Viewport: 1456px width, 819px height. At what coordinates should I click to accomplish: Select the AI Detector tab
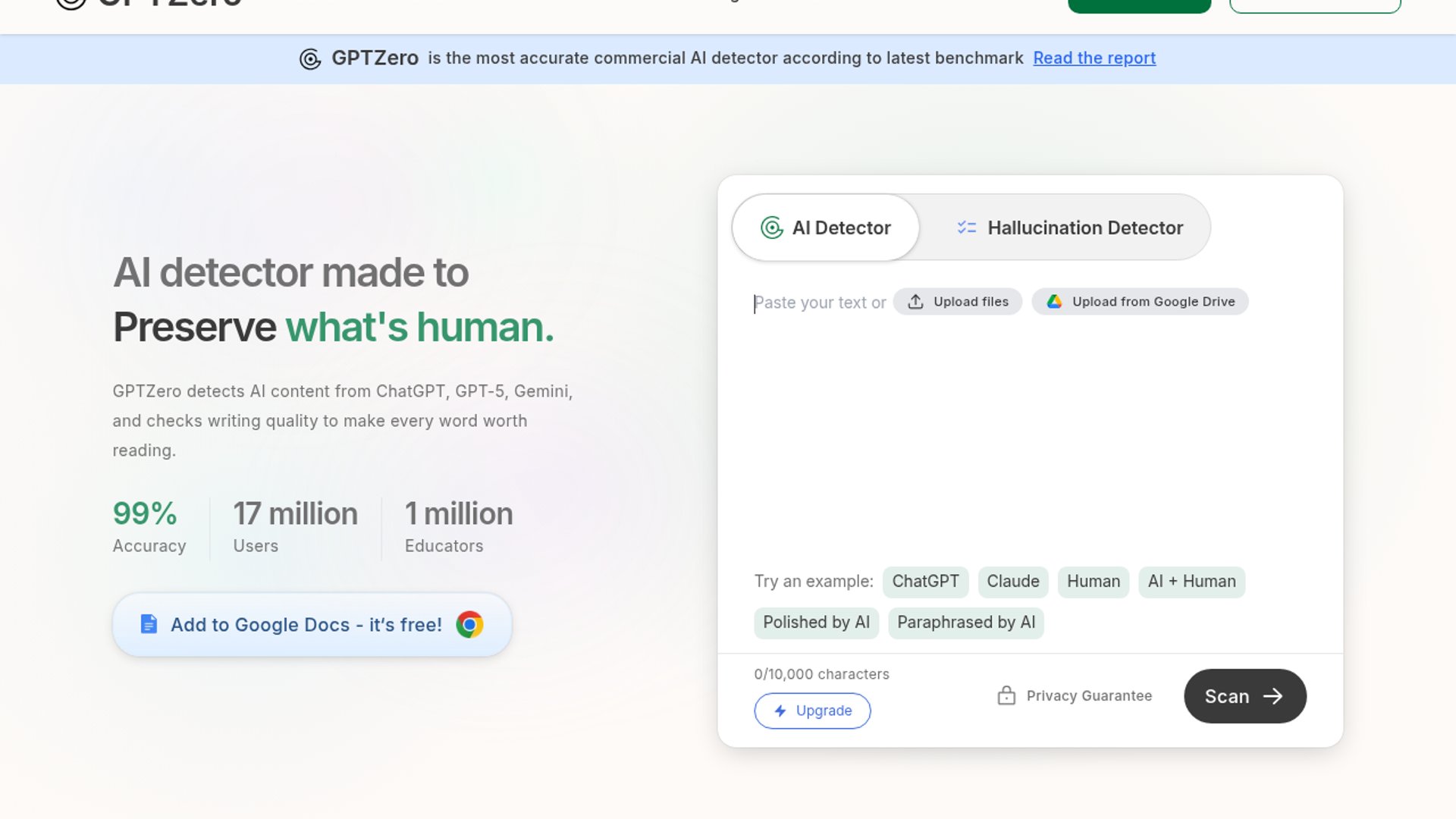tap(827, 227)
